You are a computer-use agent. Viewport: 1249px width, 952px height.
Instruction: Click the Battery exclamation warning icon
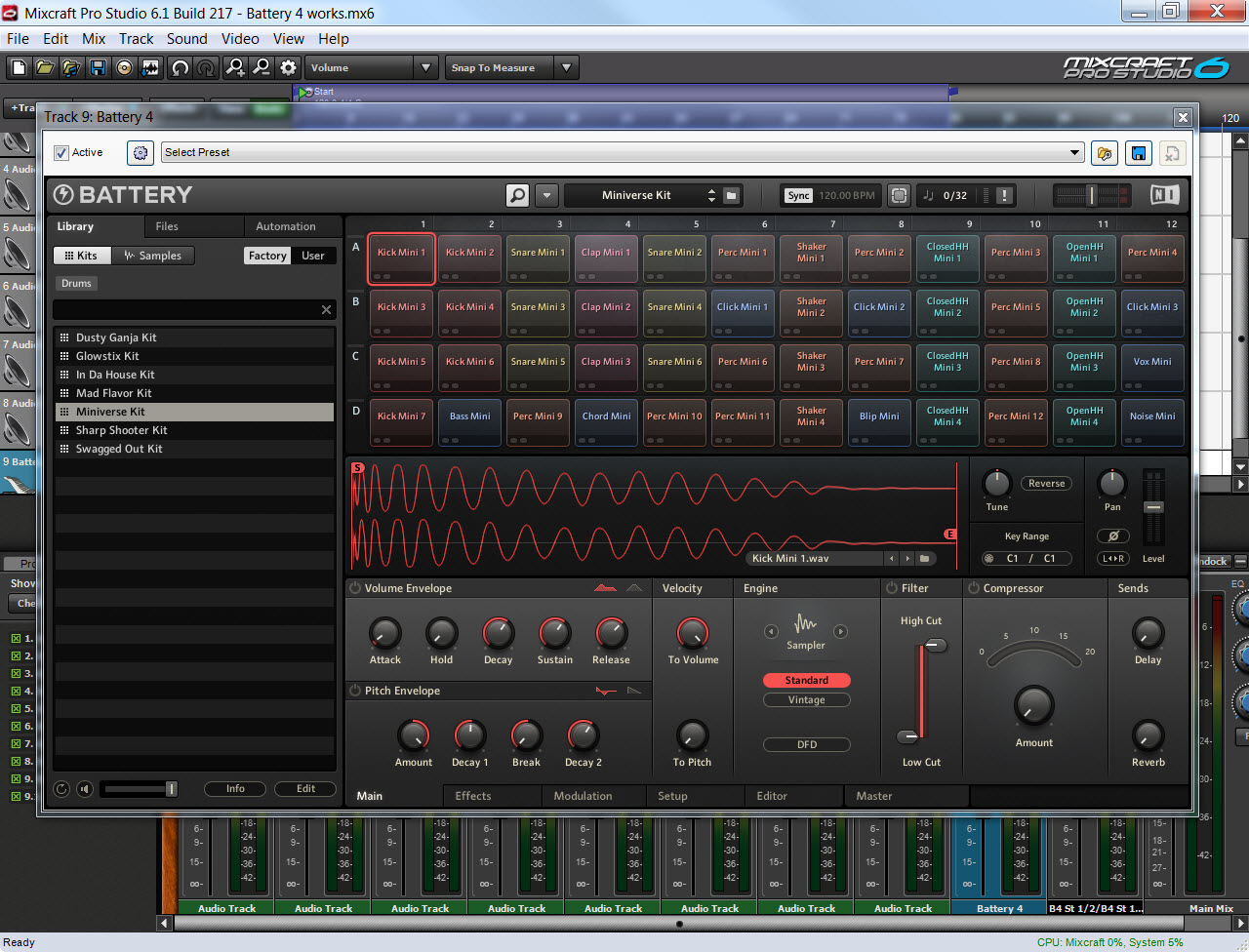(x=1003, y=195)
